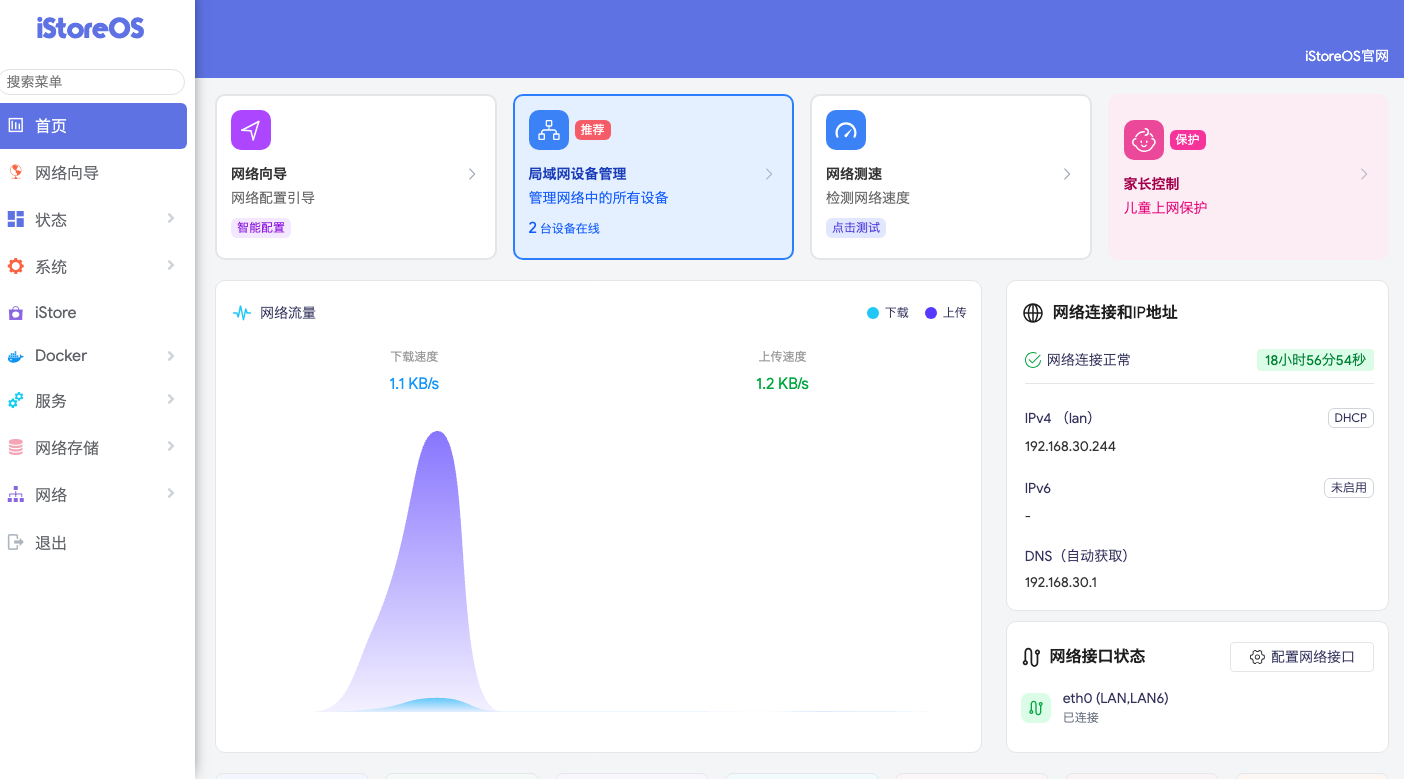Expand the 服务 sidebar submenu arrow
The width and height of the screenshot is (1404, 779).
(x=171, y=399)
